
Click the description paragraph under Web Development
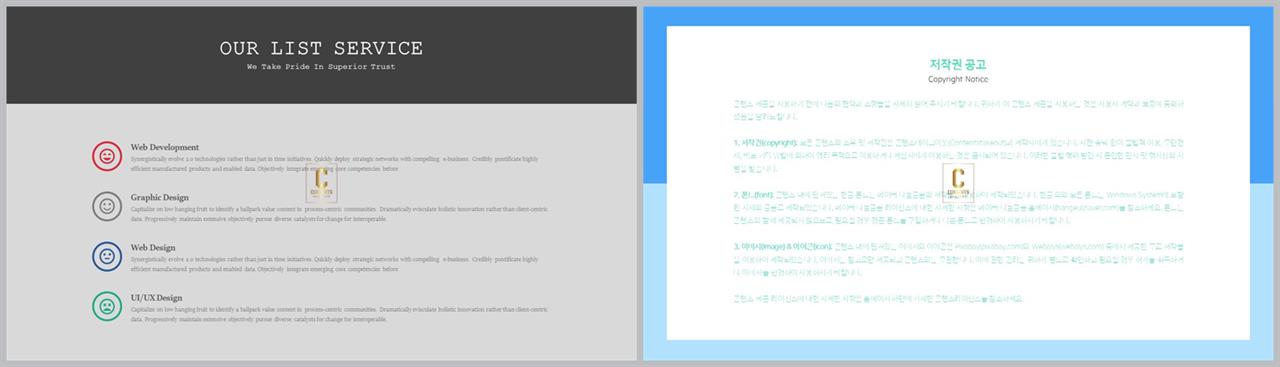(335, 164)
